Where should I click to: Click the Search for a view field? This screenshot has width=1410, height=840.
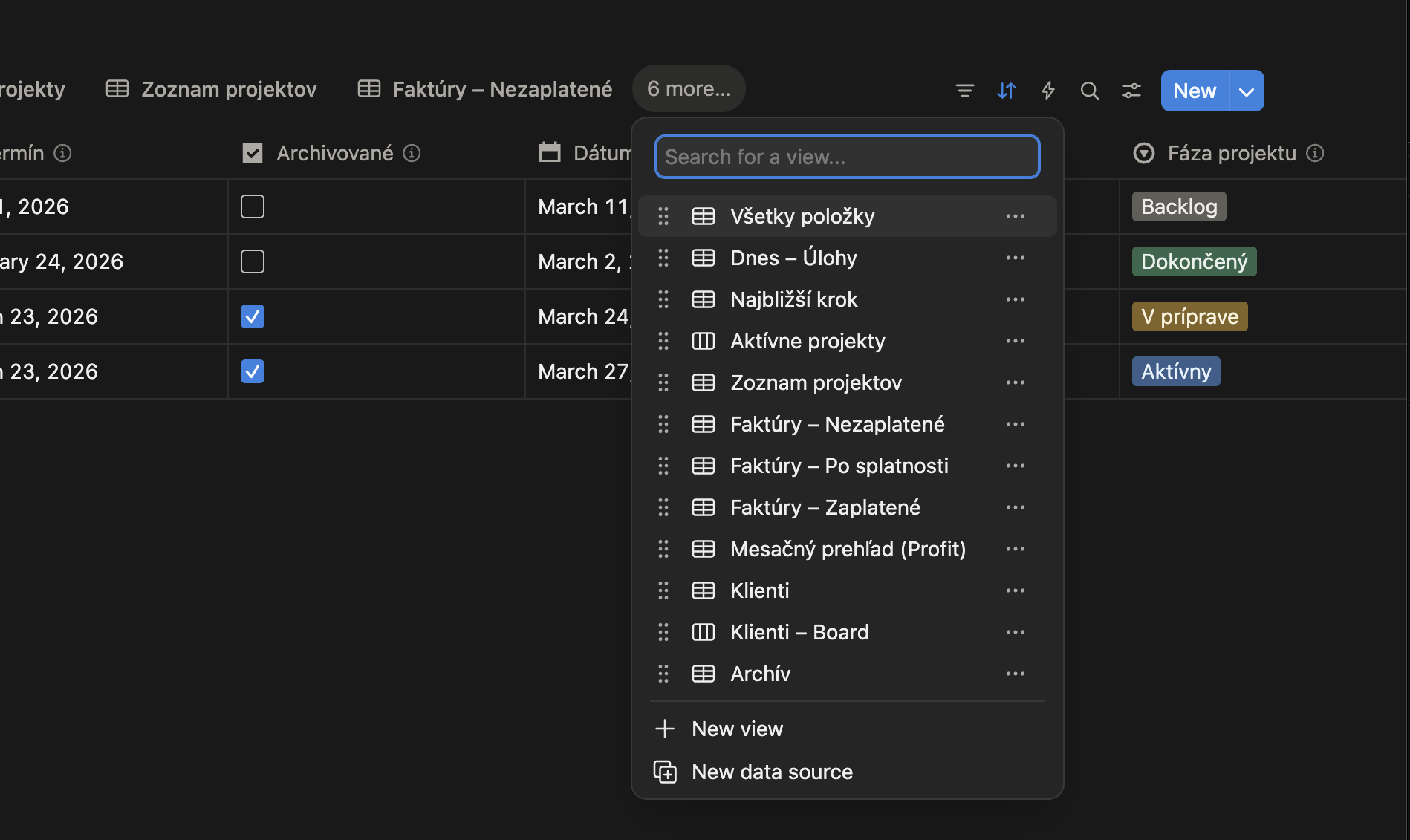[847, 157]
